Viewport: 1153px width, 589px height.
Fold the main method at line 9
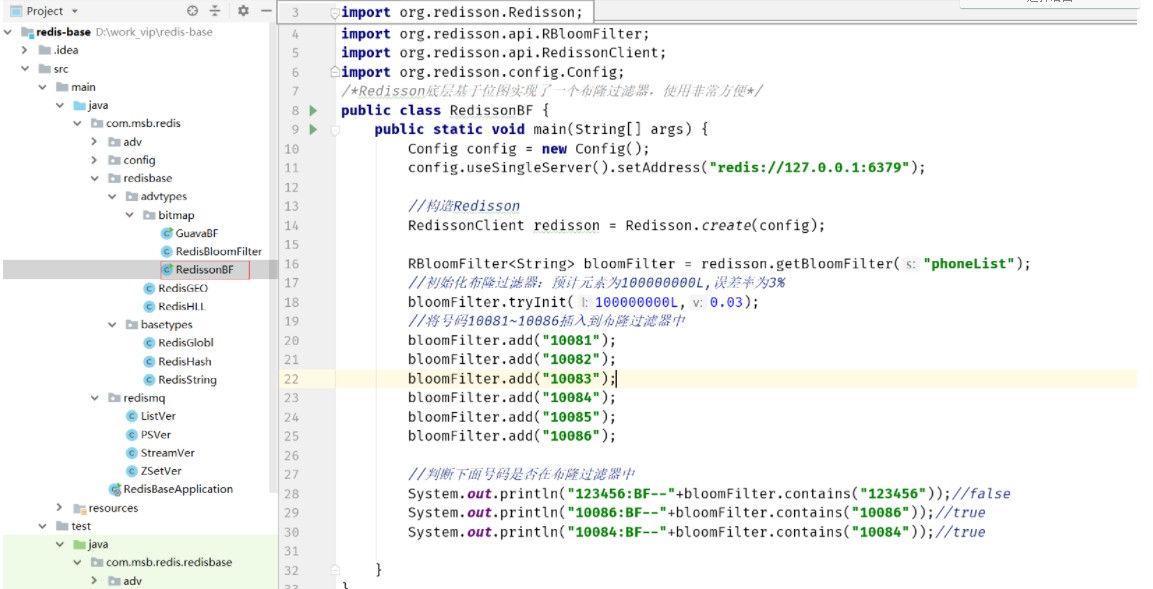pos(335,130)
